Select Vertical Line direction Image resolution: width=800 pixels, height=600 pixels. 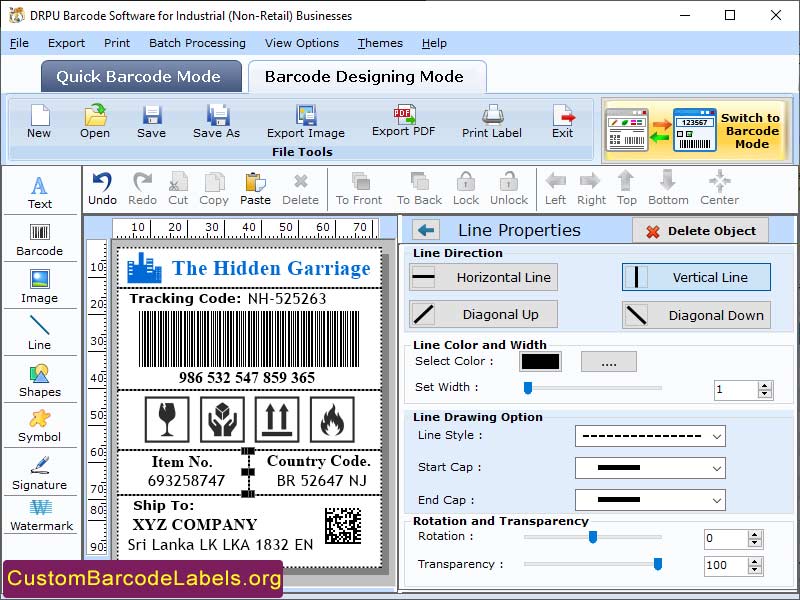[695, 277]
